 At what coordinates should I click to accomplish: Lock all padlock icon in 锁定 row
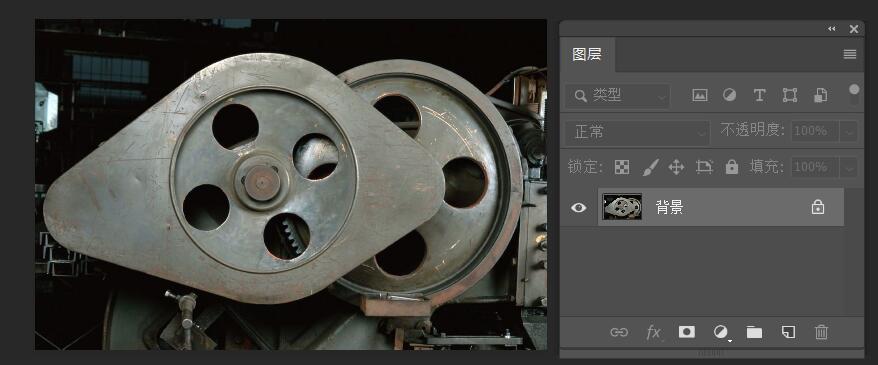[x=731, y=166]
